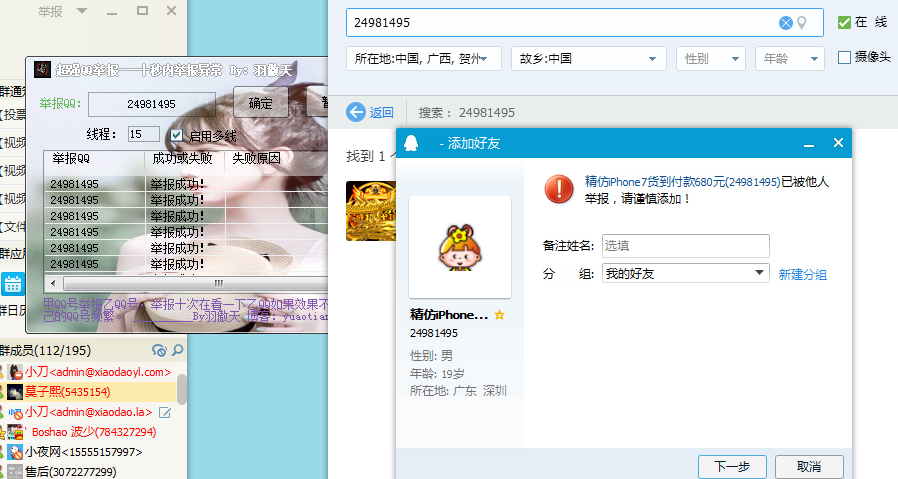Click the search result avatar thumbnail

(x=370, y=210)
